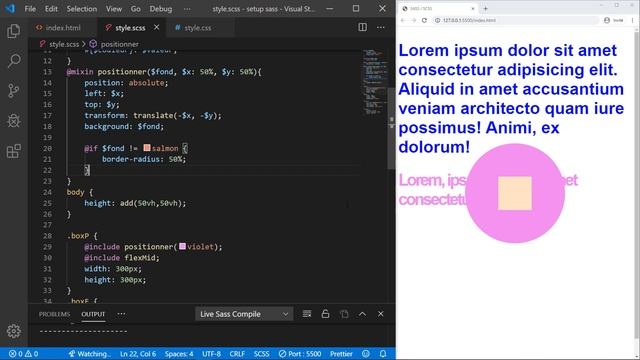640x360 pixels.
Task: Open the Go menu
Action: point(136,9)
